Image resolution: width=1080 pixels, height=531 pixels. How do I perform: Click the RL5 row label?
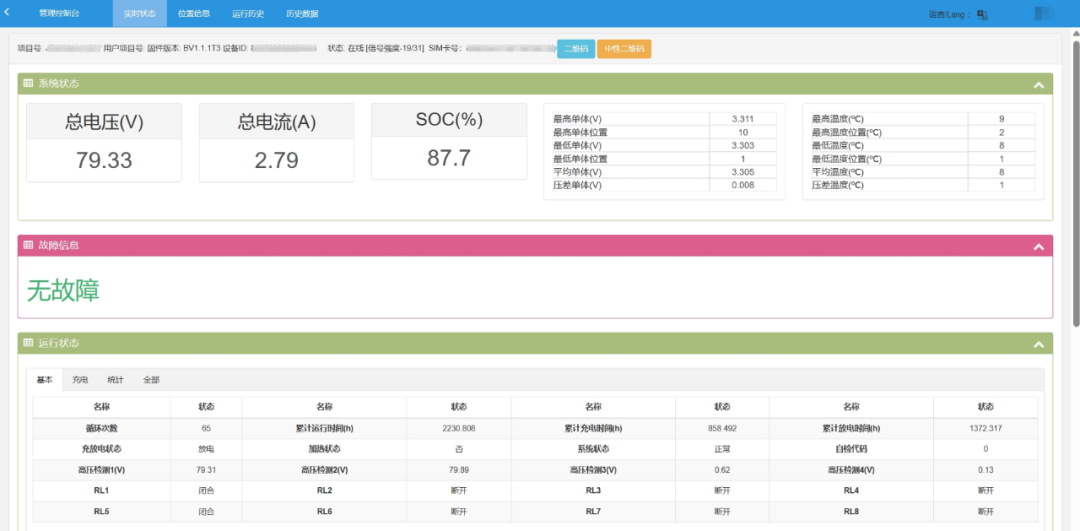coord(101,512)
